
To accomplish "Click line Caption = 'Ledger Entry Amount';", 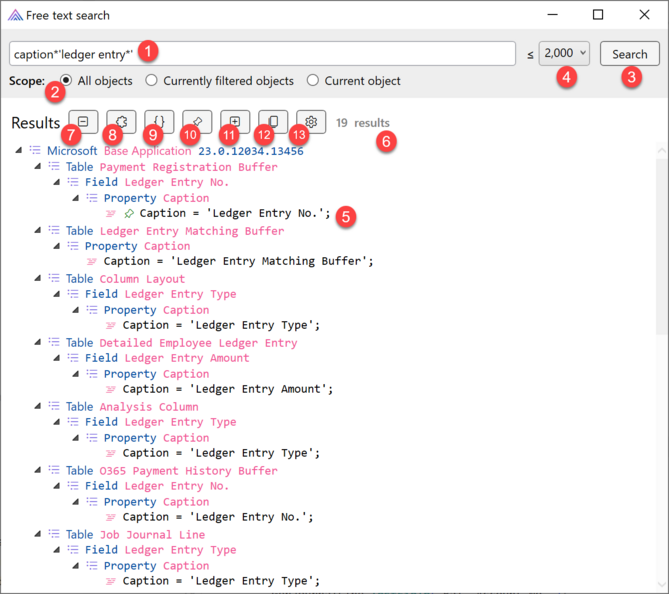I will coord(228,389).
